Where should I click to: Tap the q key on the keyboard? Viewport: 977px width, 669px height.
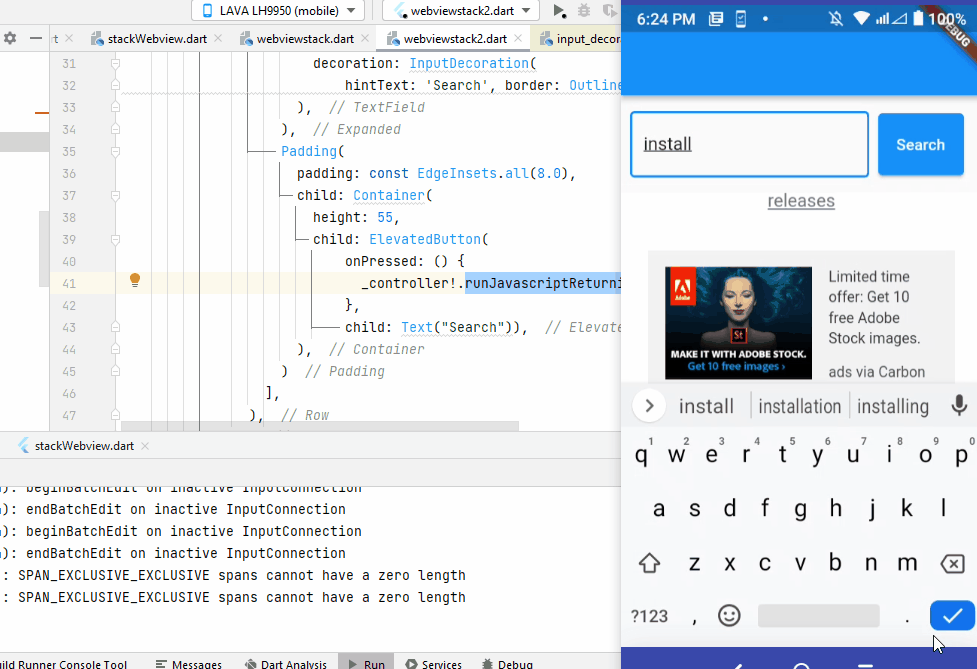point(642,455)
